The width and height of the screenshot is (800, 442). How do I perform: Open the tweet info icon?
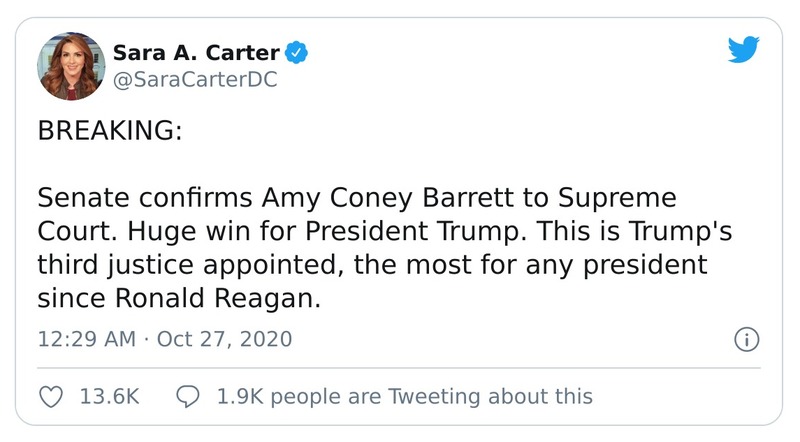745,339
